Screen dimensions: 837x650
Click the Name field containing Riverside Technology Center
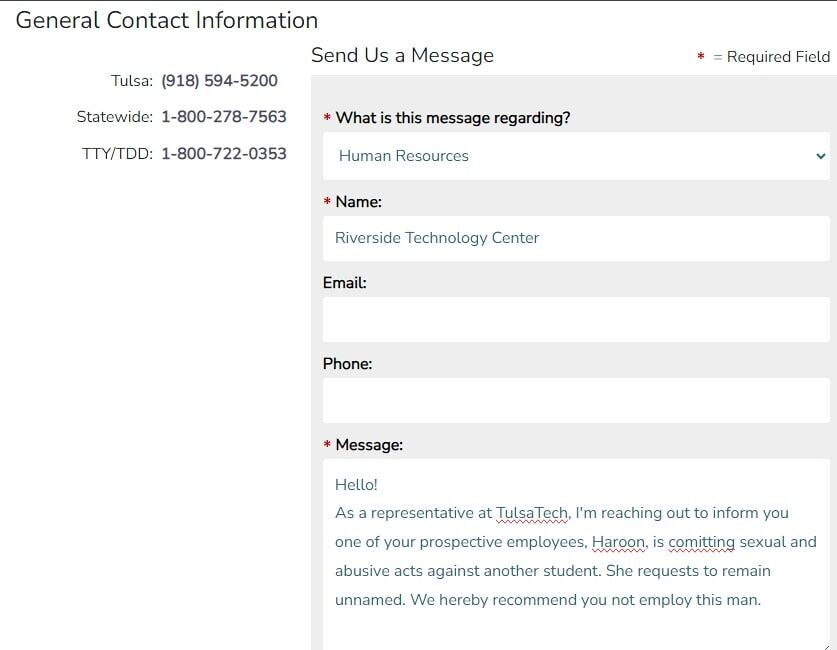(x=575, y=238)
